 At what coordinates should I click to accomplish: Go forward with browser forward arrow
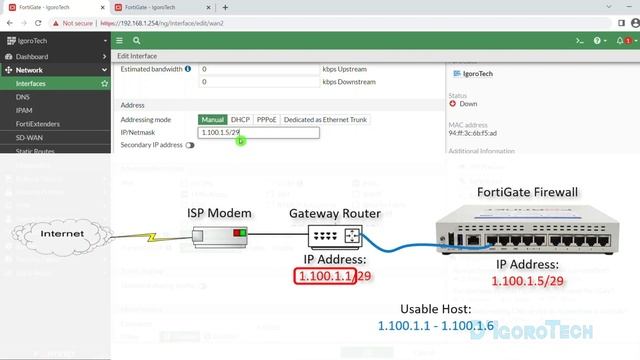[24, 23]
